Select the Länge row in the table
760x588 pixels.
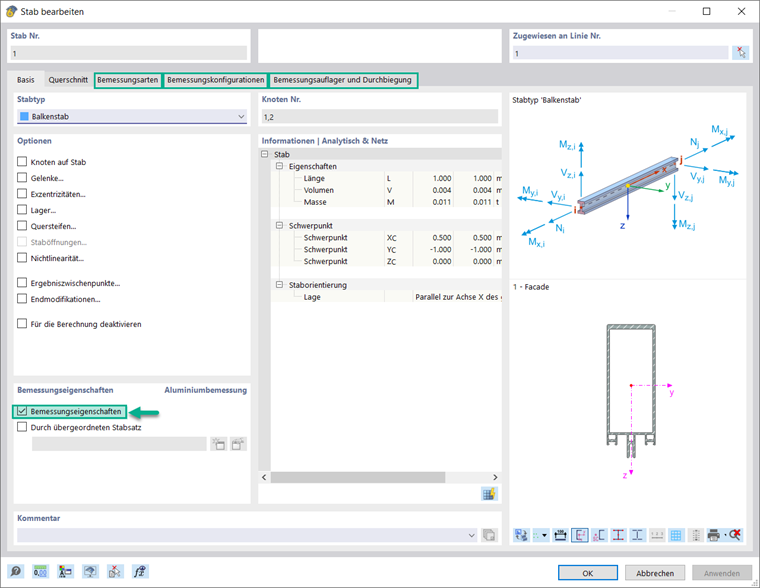pyautogui.click(x=386, y=178)
